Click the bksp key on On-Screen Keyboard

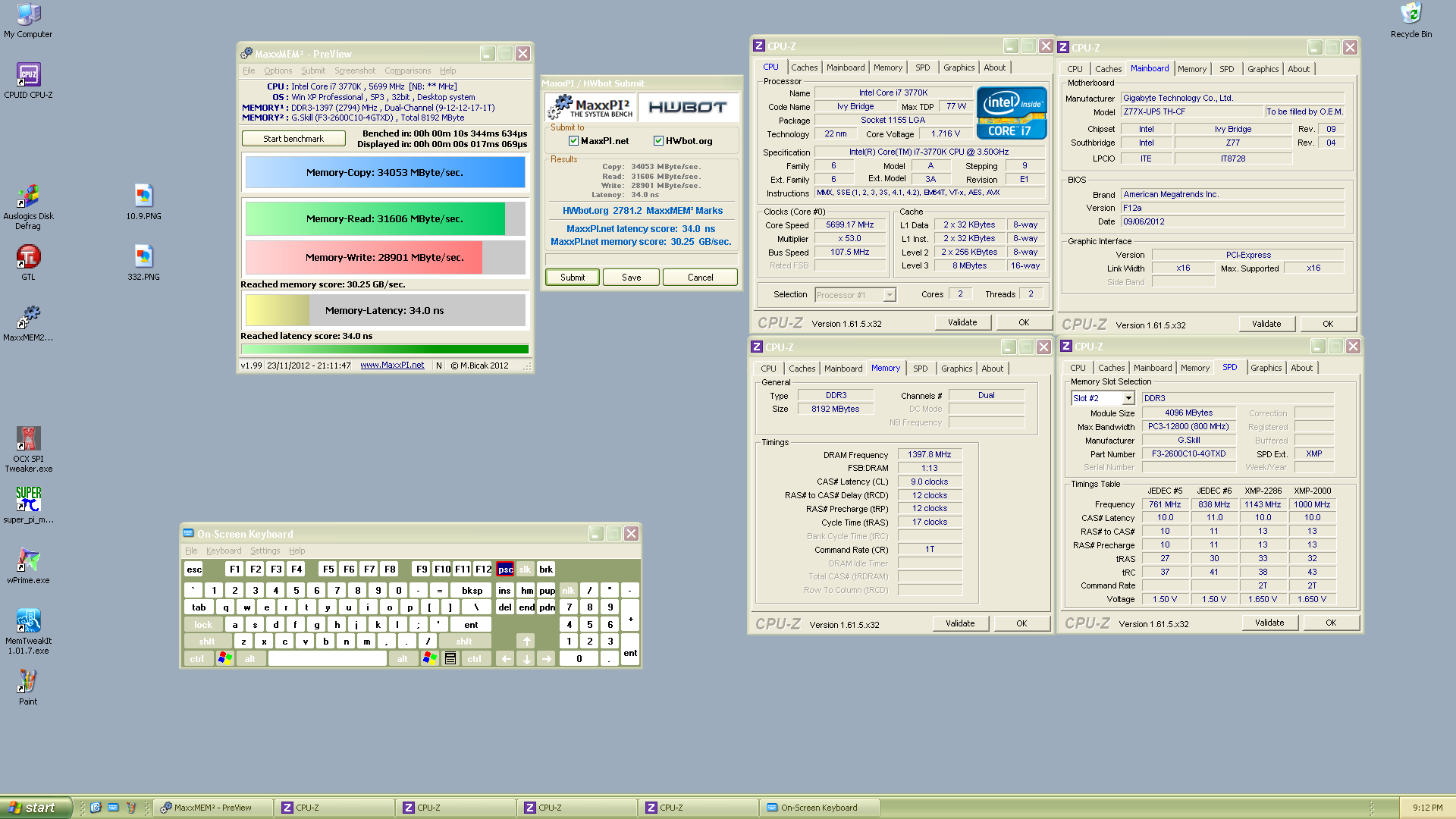472,591
